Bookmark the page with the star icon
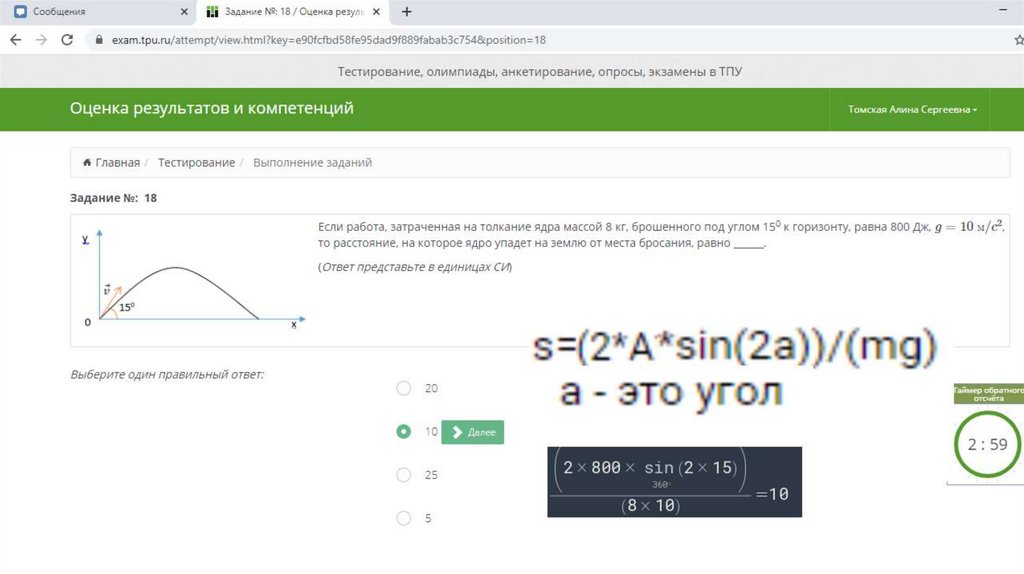This screenshot has height=574, width=1024. coord(1019,40)
